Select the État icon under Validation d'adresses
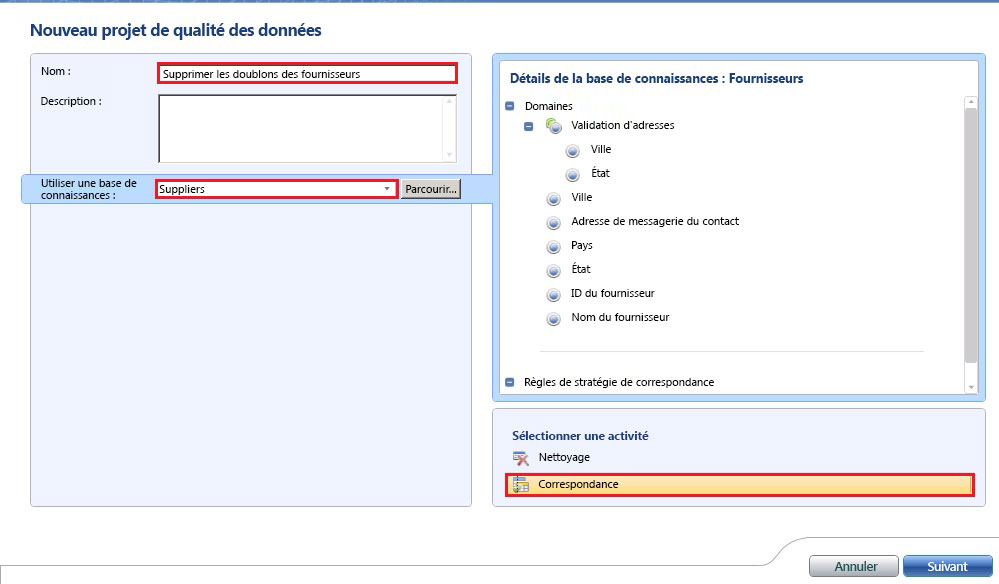999x584 pixels. [572, 173]
